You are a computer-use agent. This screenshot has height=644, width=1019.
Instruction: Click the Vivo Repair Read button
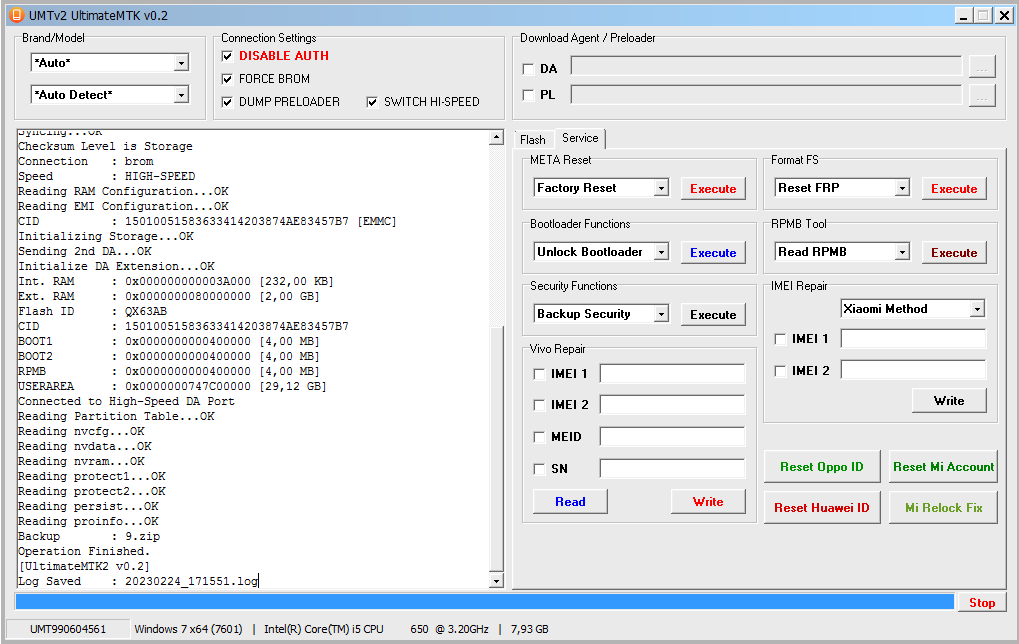tap(570, 502)
